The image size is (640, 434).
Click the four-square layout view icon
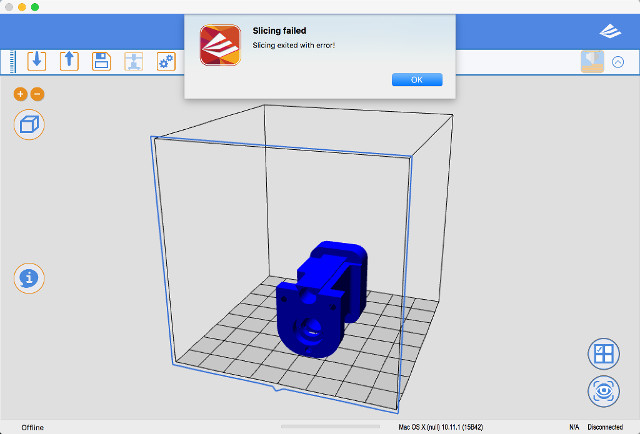pyautogui.click(x=604, y=354)
